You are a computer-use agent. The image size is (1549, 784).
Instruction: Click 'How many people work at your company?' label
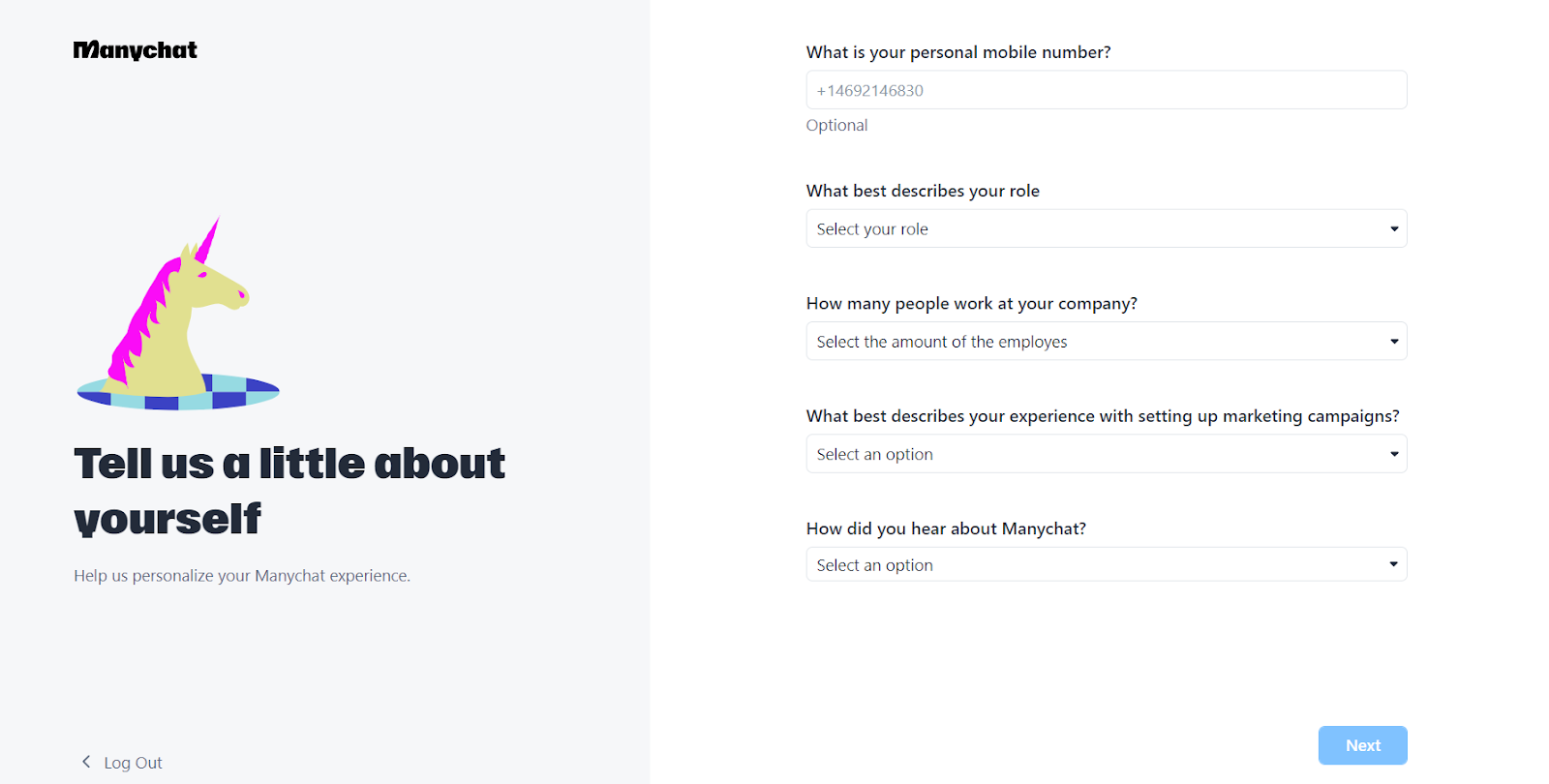(971, 304)
